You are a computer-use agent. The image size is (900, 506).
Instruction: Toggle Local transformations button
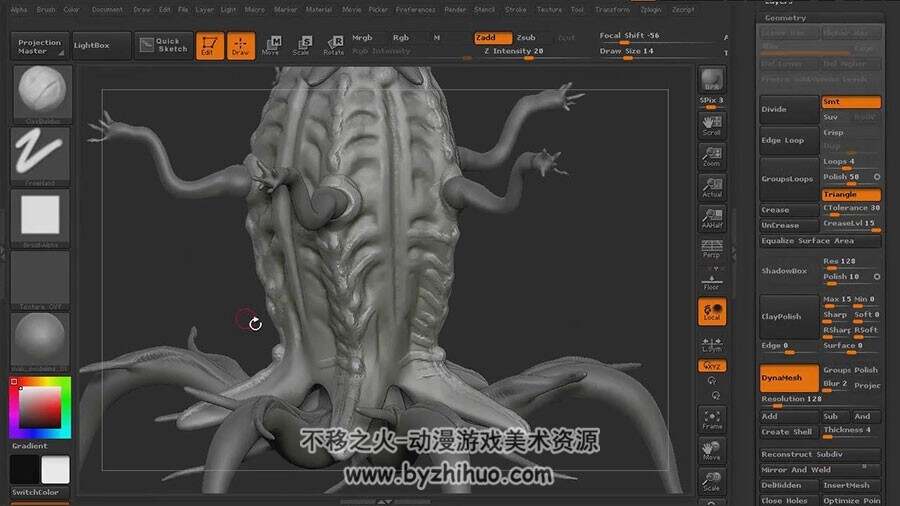(x=712, y=312)
